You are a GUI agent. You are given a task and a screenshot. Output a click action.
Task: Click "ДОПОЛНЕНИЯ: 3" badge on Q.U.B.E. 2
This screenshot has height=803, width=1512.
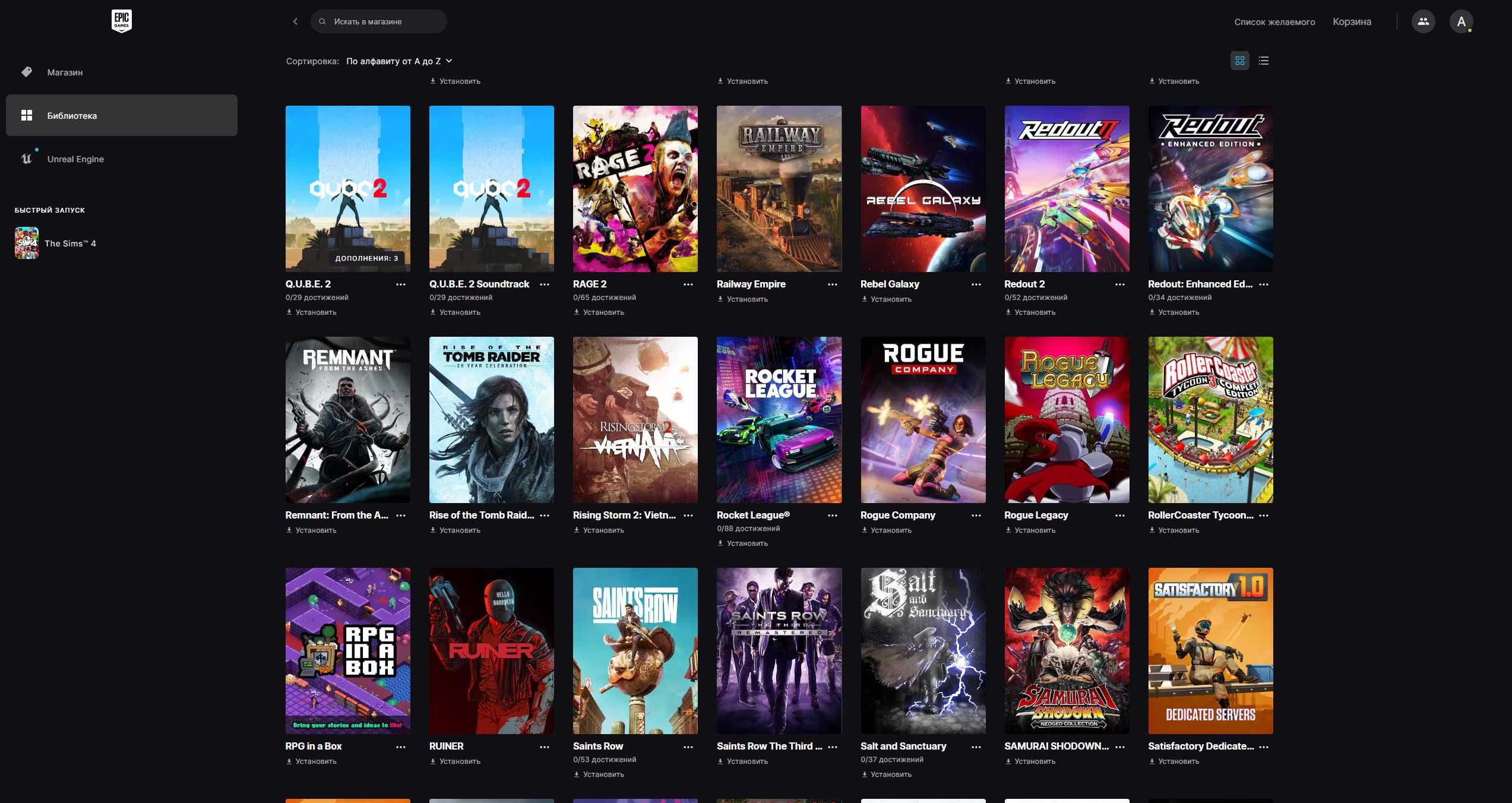(x=366, y=258)
